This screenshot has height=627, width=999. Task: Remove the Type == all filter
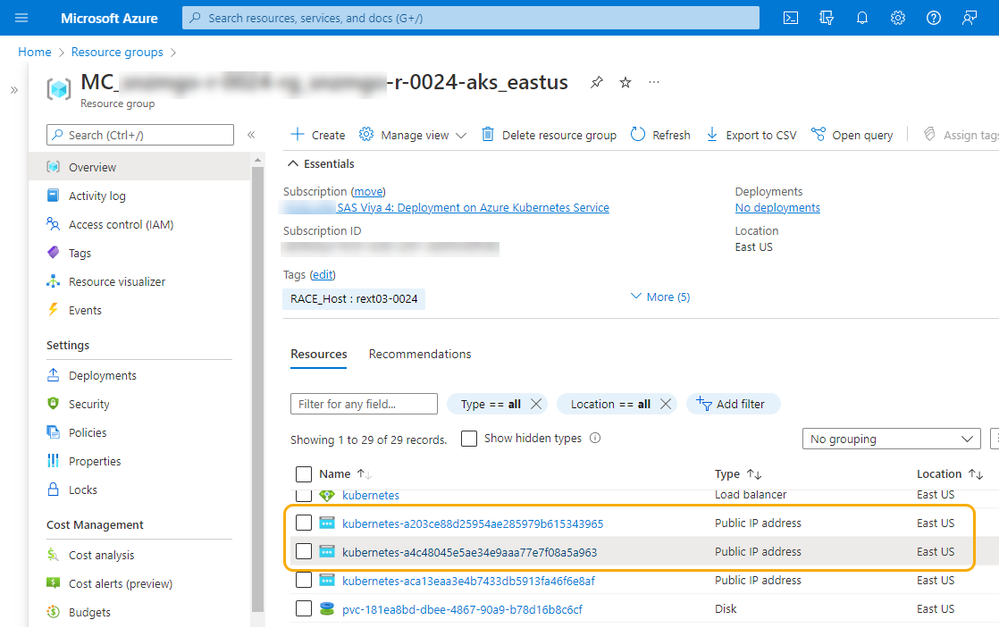point(537,404)
